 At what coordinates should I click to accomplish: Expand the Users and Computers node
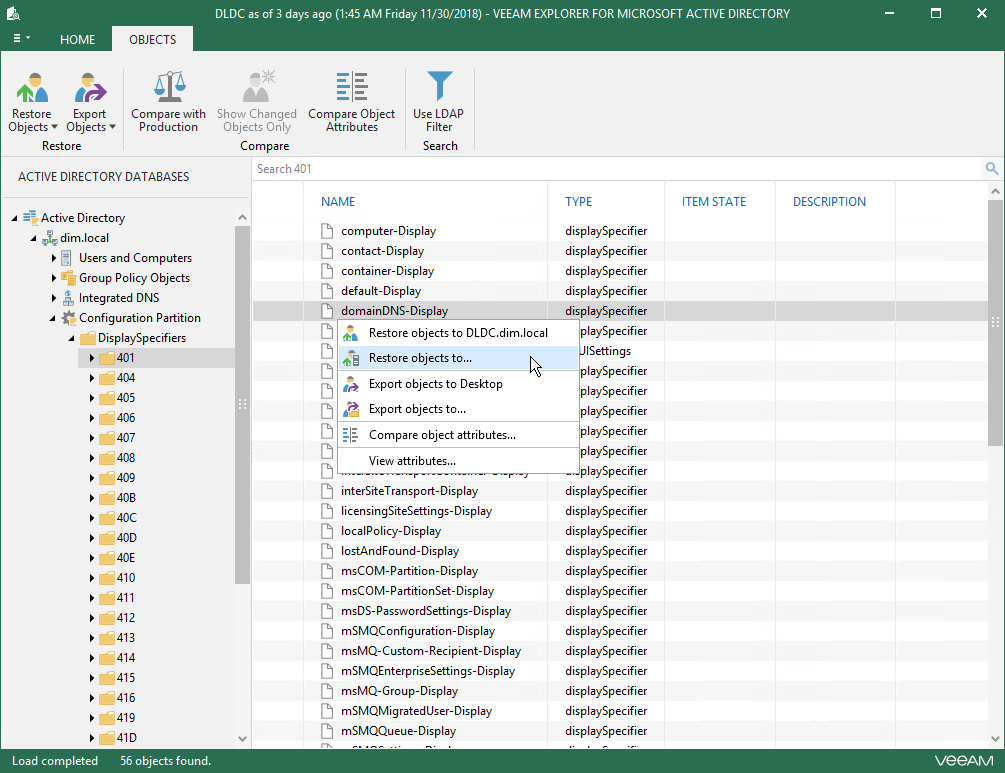click(x=55, y=258)
